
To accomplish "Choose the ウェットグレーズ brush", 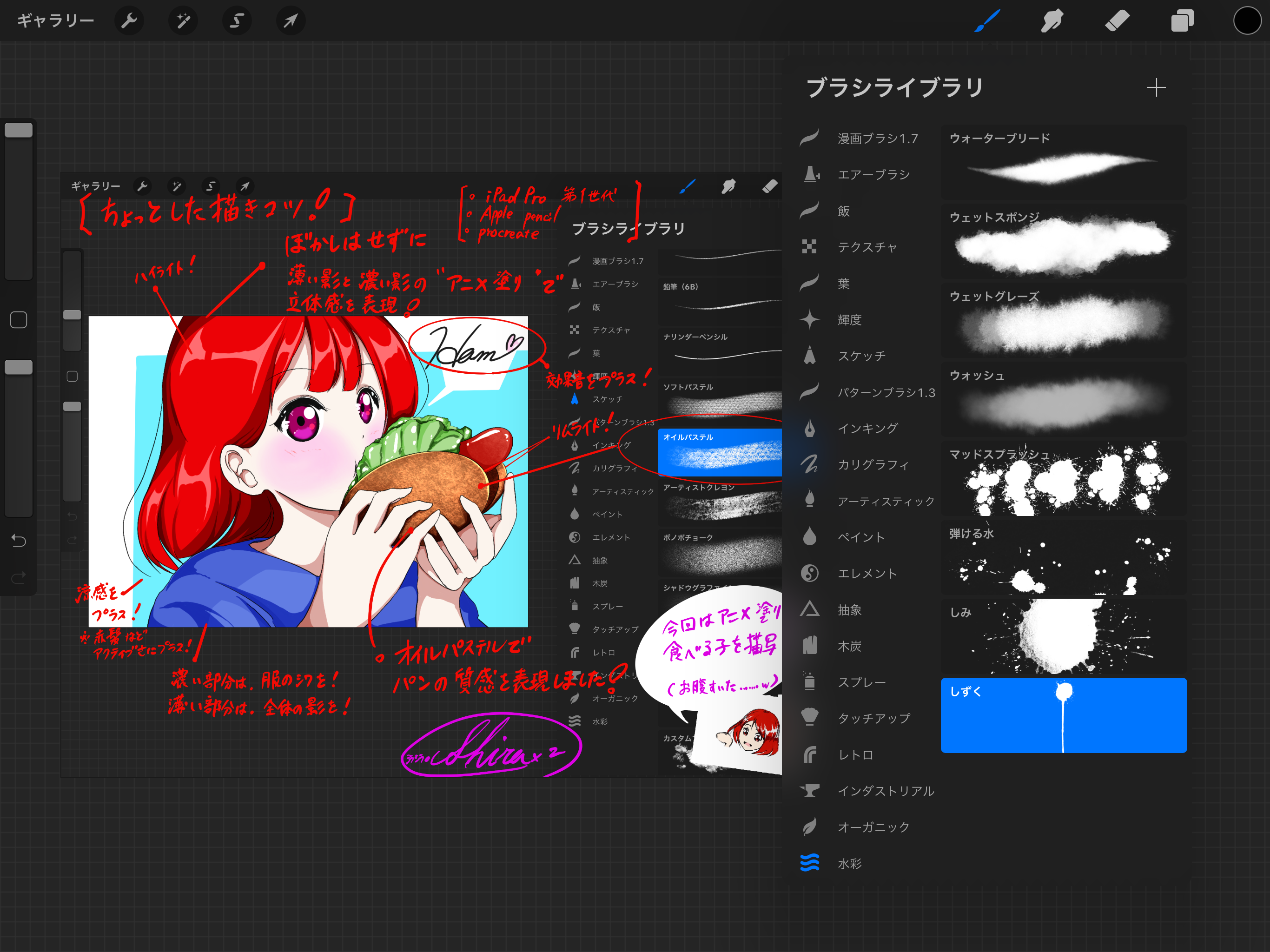I will point(1063,320).
